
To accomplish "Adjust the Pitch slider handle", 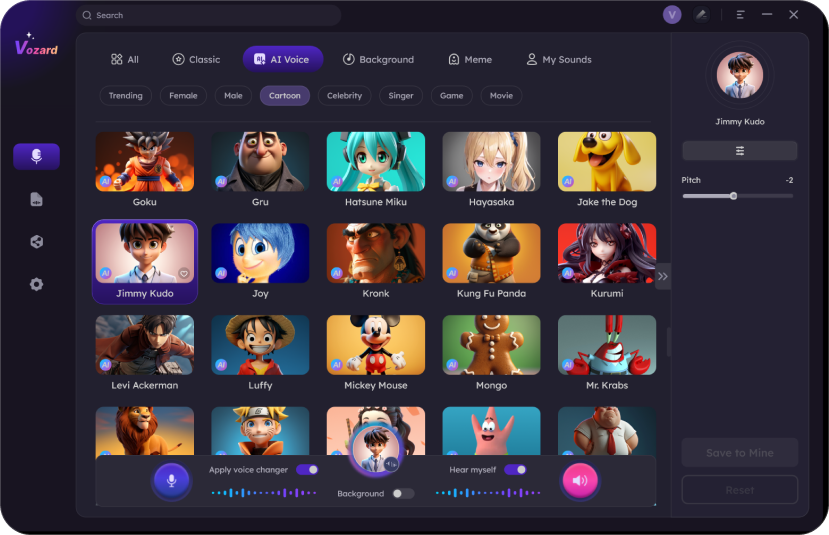I will (x=733, y=196).
